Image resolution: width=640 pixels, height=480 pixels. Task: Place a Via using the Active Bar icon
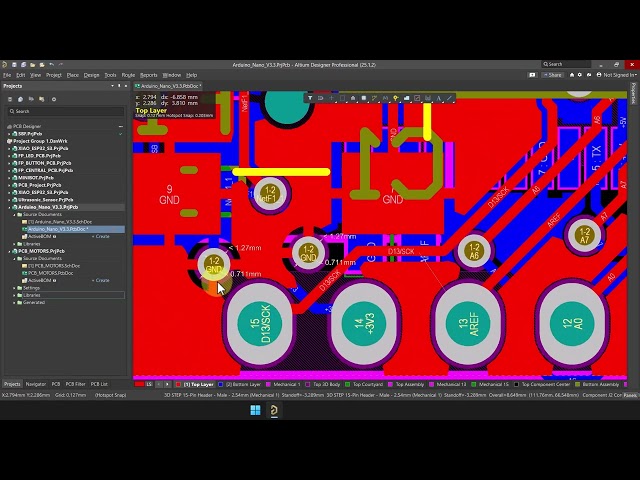396,98
